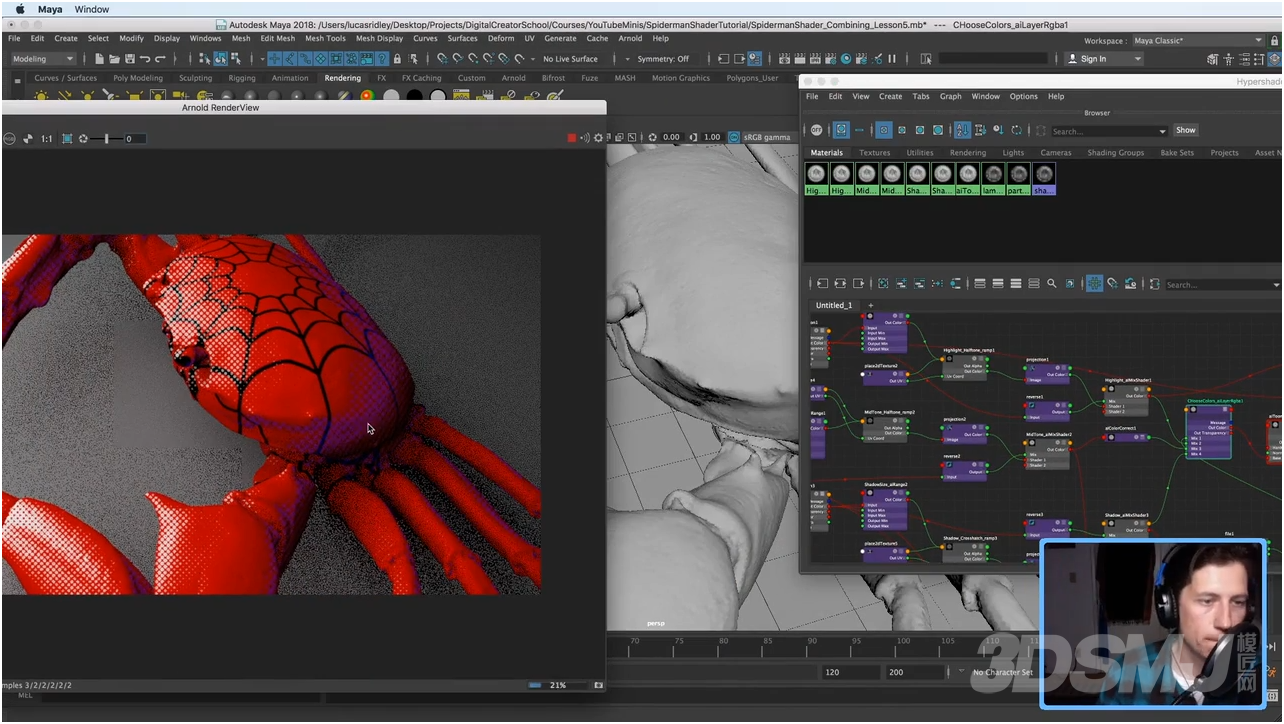1284x724 pixels.
Task: Expand the Hypershade browser search dropdown arrow
Action: pyautogui.click(x=1162, y=131)
